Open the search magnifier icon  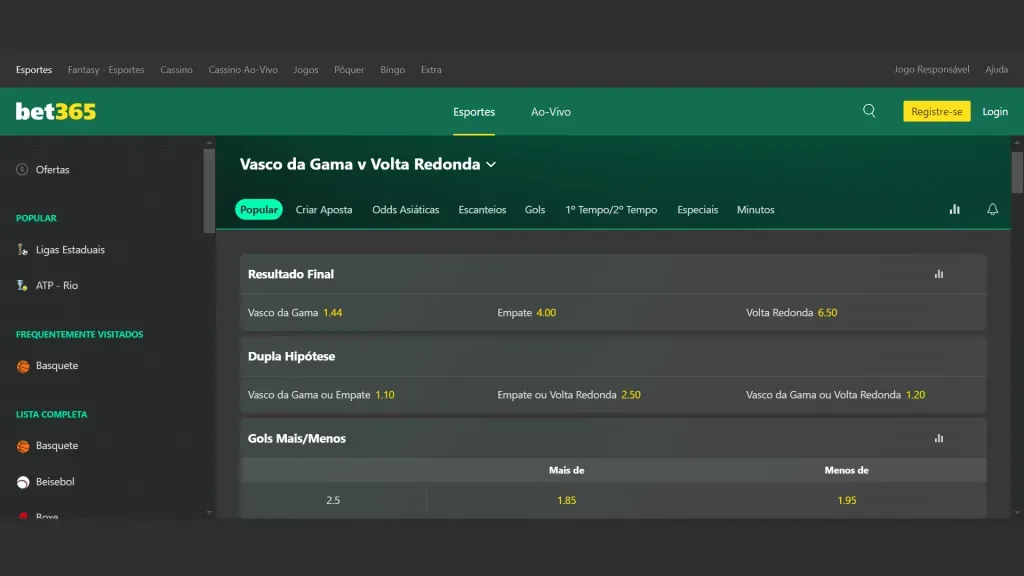[868, 111]
